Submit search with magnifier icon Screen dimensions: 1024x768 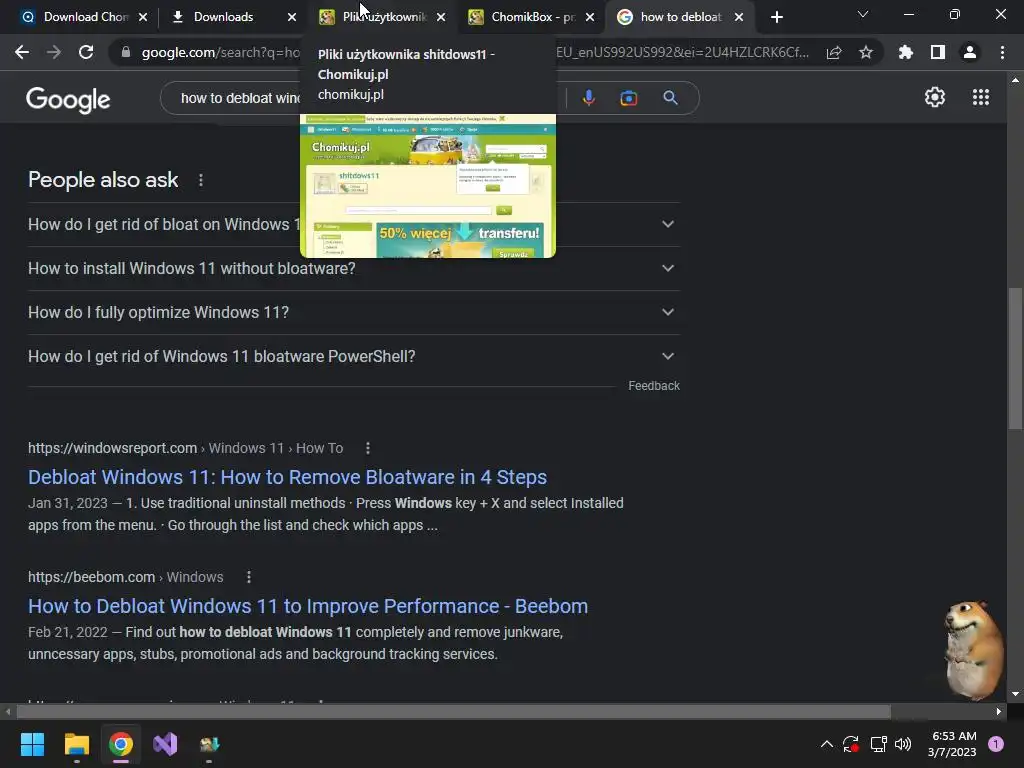point(670,98)
